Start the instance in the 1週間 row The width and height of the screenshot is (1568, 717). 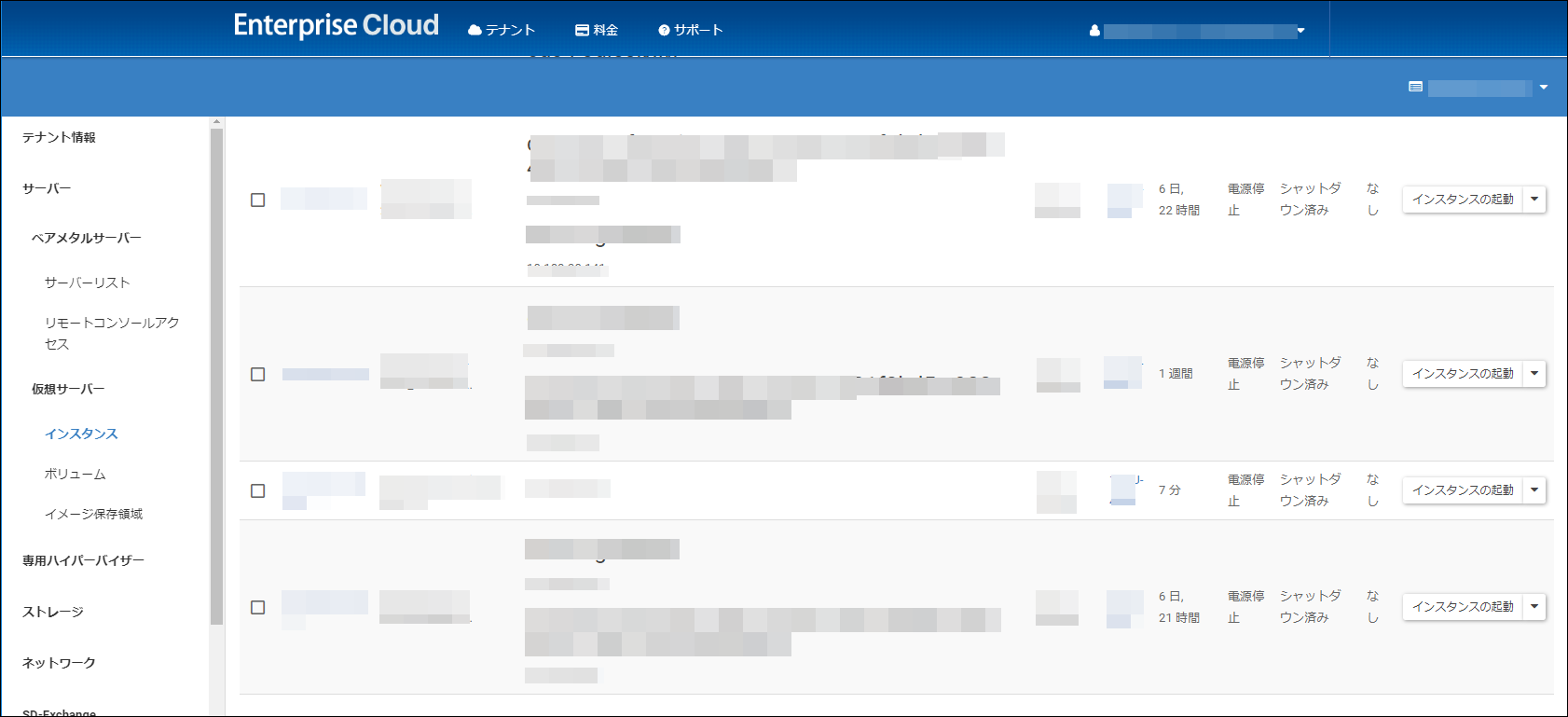click(1463, 374)
